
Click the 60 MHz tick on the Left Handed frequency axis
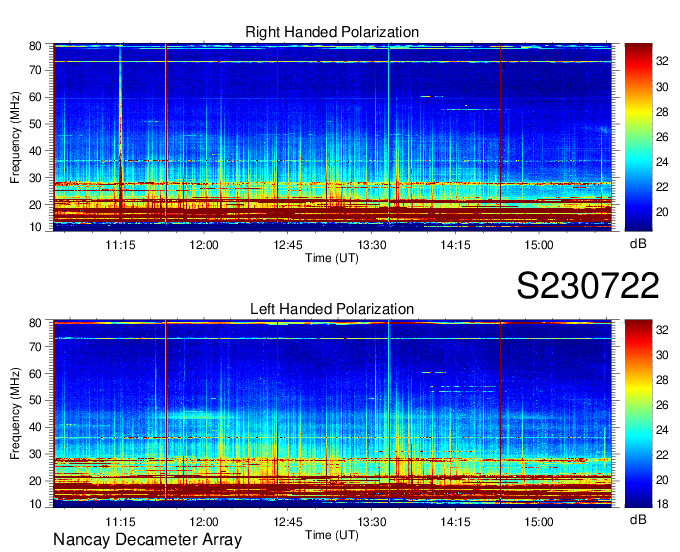point(35,373)
